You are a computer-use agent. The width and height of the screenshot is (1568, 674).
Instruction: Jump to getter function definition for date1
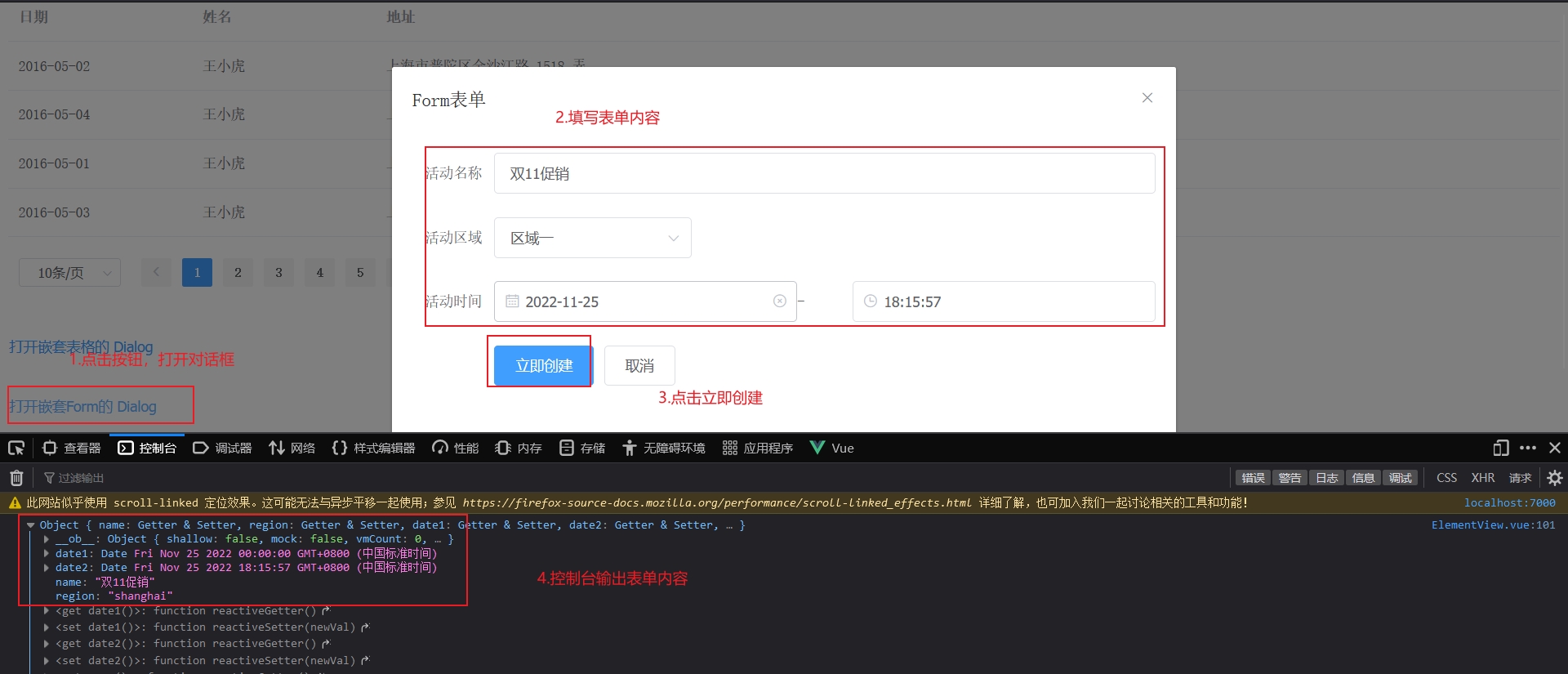click(x=326, y=611)
